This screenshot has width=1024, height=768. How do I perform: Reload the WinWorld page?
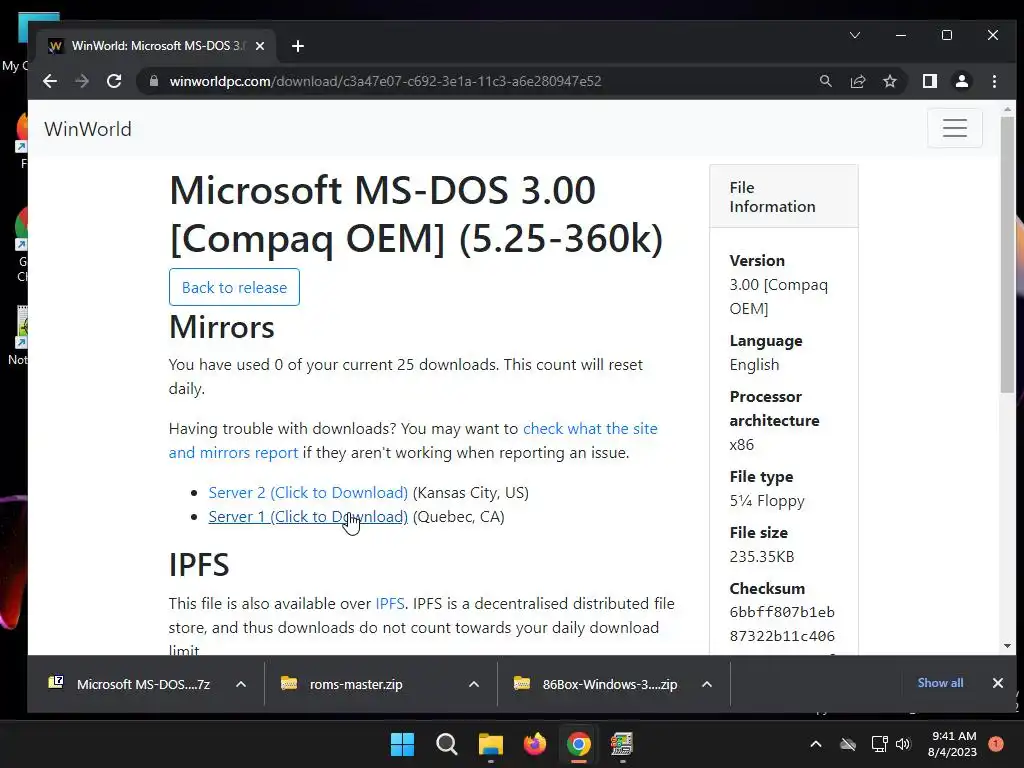(114, 81)
